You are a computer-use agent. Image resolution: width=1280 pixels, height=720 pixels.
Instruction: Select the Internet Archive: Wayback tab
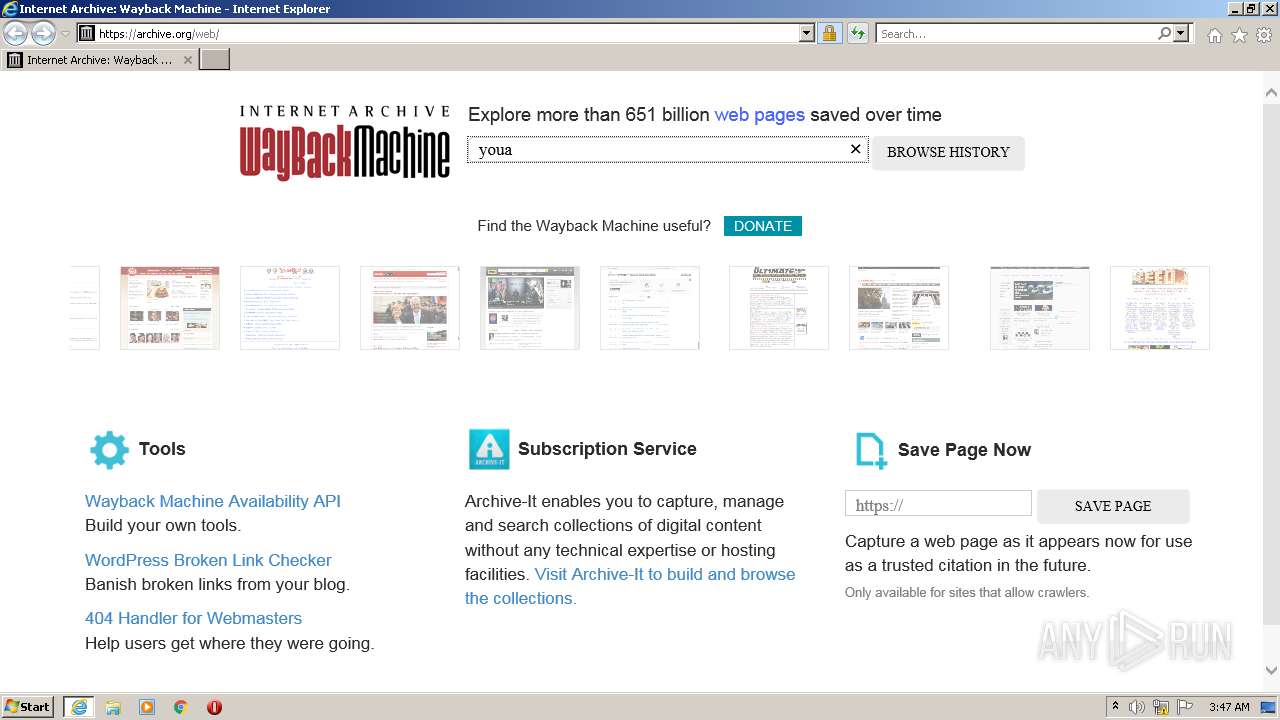(x=98, y=60)
